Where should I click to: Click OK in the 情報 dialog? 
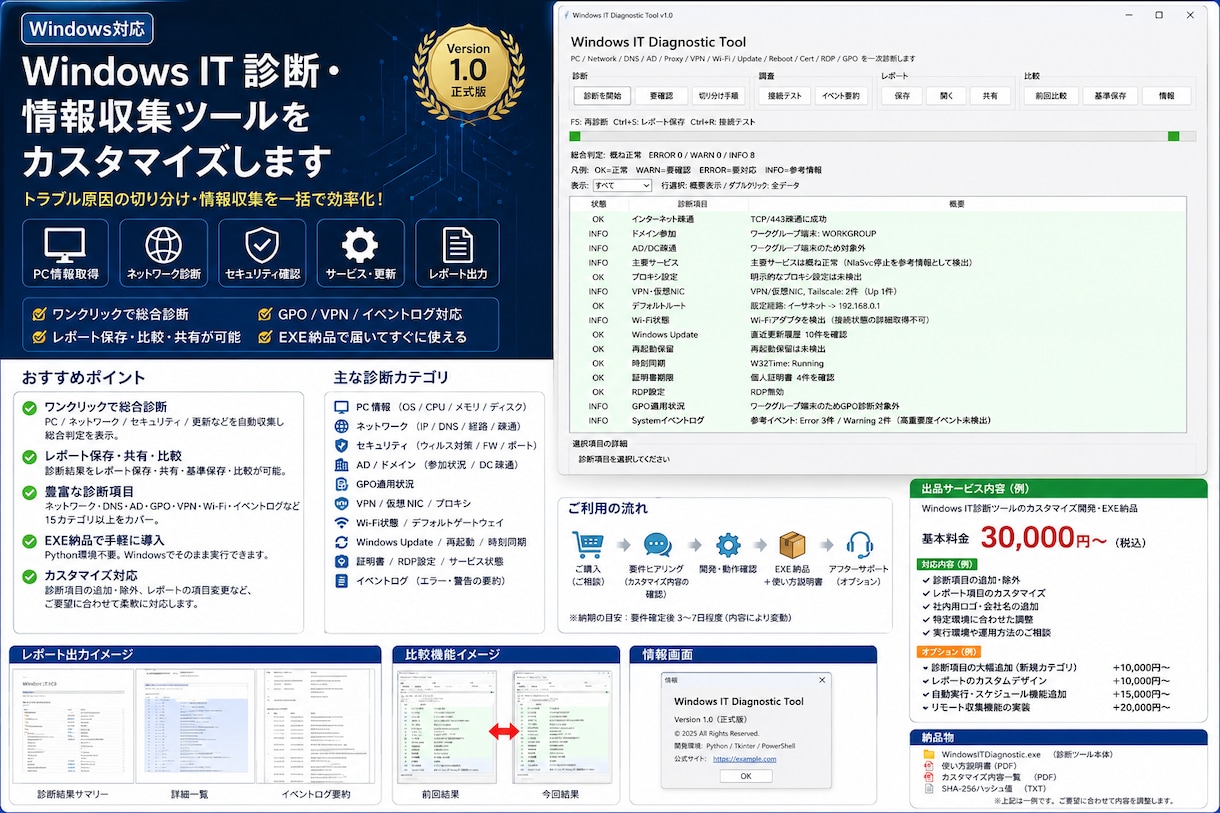point(746,776)
